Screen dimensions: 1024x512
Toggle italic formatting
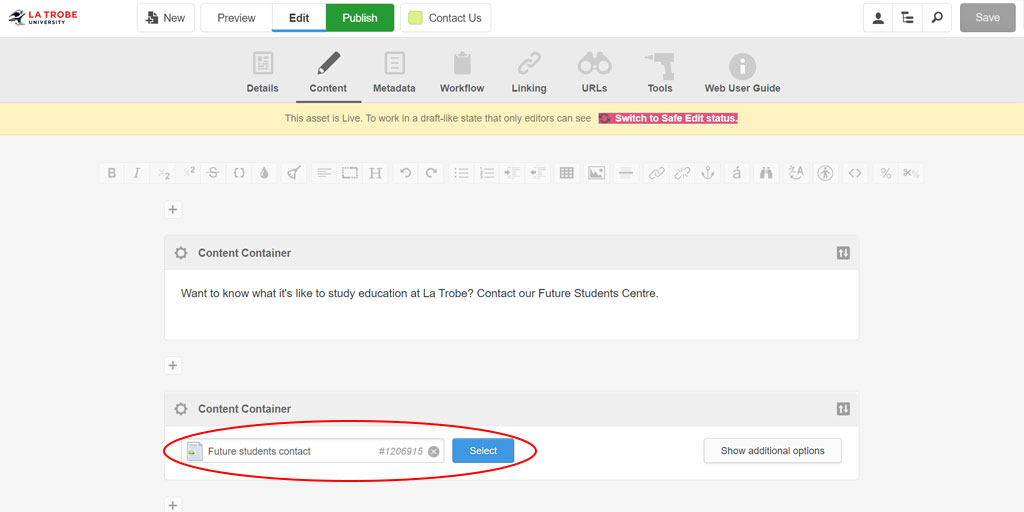[137, 173]
